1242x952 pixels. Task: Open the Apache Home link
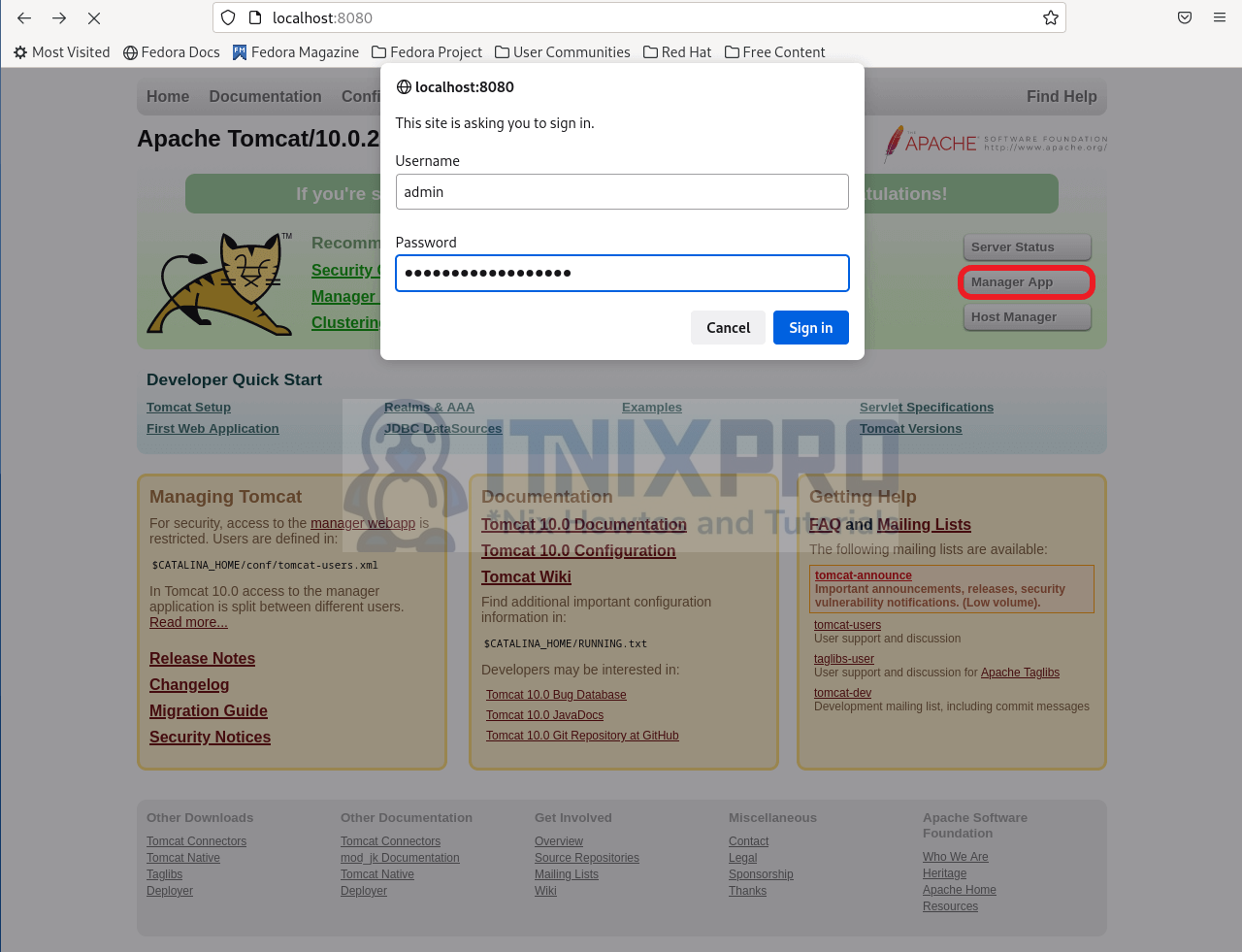960,890
